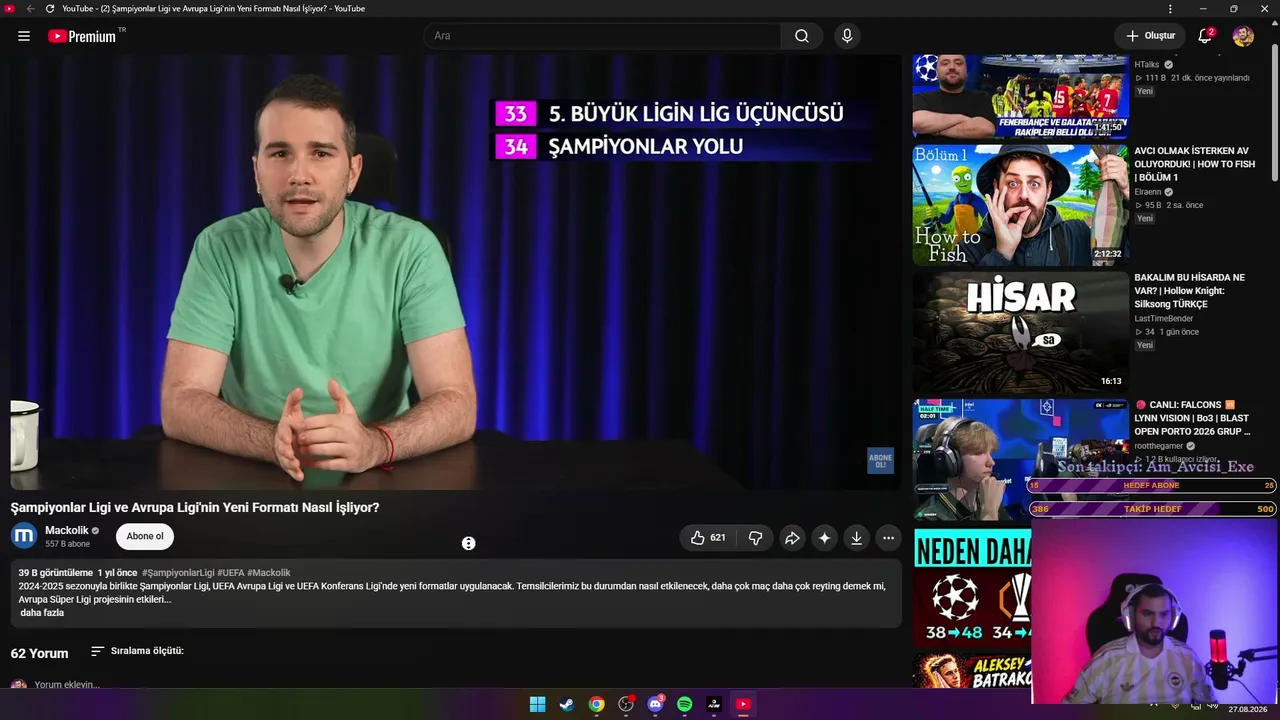Open the sort comments dropdown

coord(137,651)
